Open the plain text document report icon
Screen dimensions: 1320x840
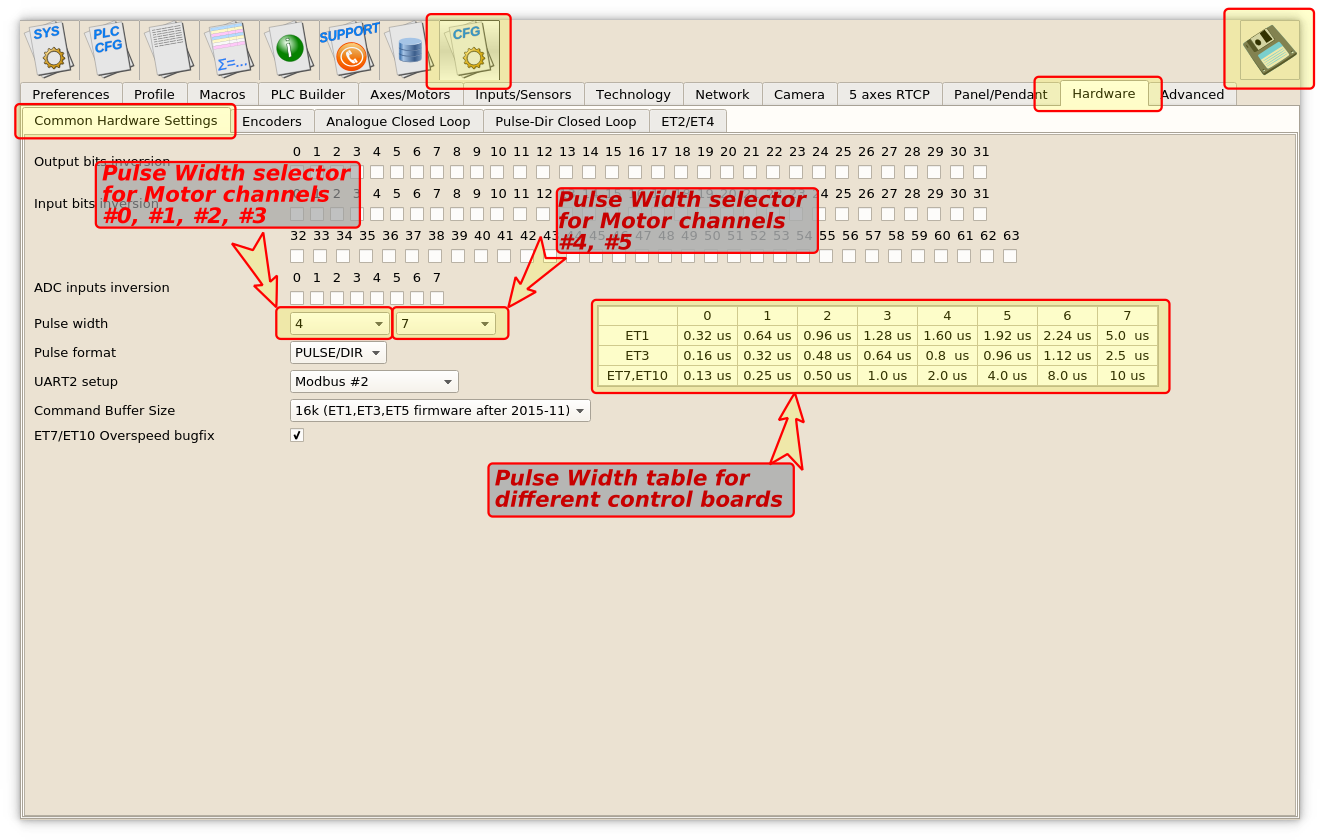[x=169, y=49]
